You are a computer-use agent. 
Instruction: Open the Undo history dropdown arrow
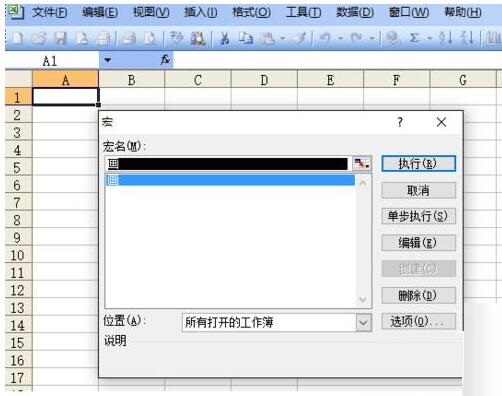pos(341,38)
